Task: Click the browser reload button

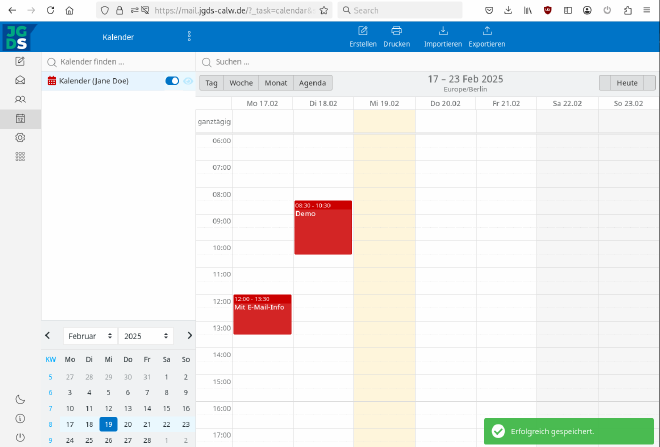Action: click(51, 10)
